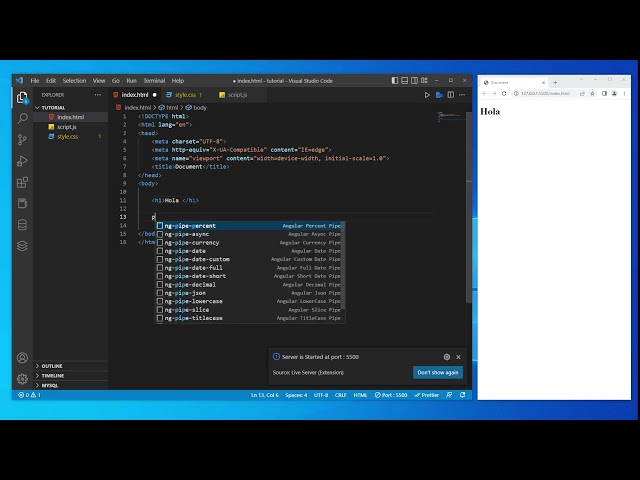Switch to the script.js tab
640x480 pixels.
click(237, 95)
